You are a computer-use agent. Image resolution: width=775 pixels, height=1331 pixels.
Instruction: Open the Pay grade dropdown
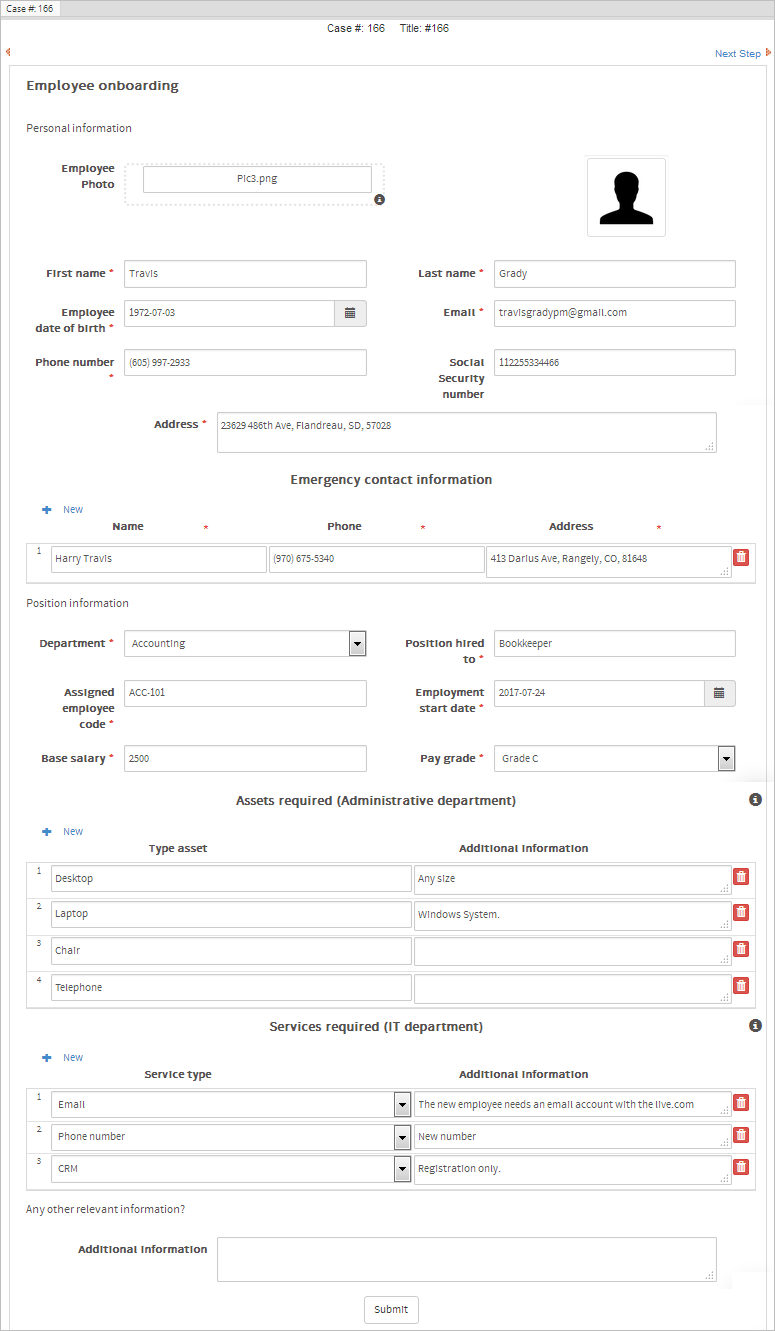pyautogui.click(x=726, y=759)
